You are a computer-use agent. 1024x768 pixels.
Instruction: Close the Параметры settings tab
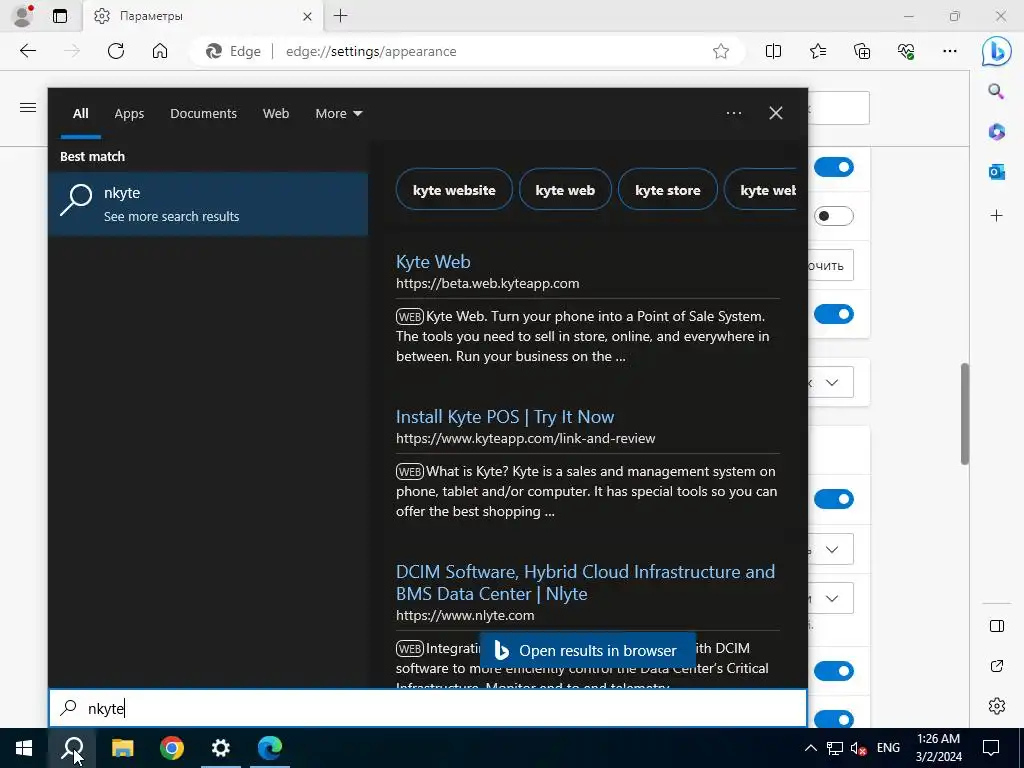coord(308,16)
